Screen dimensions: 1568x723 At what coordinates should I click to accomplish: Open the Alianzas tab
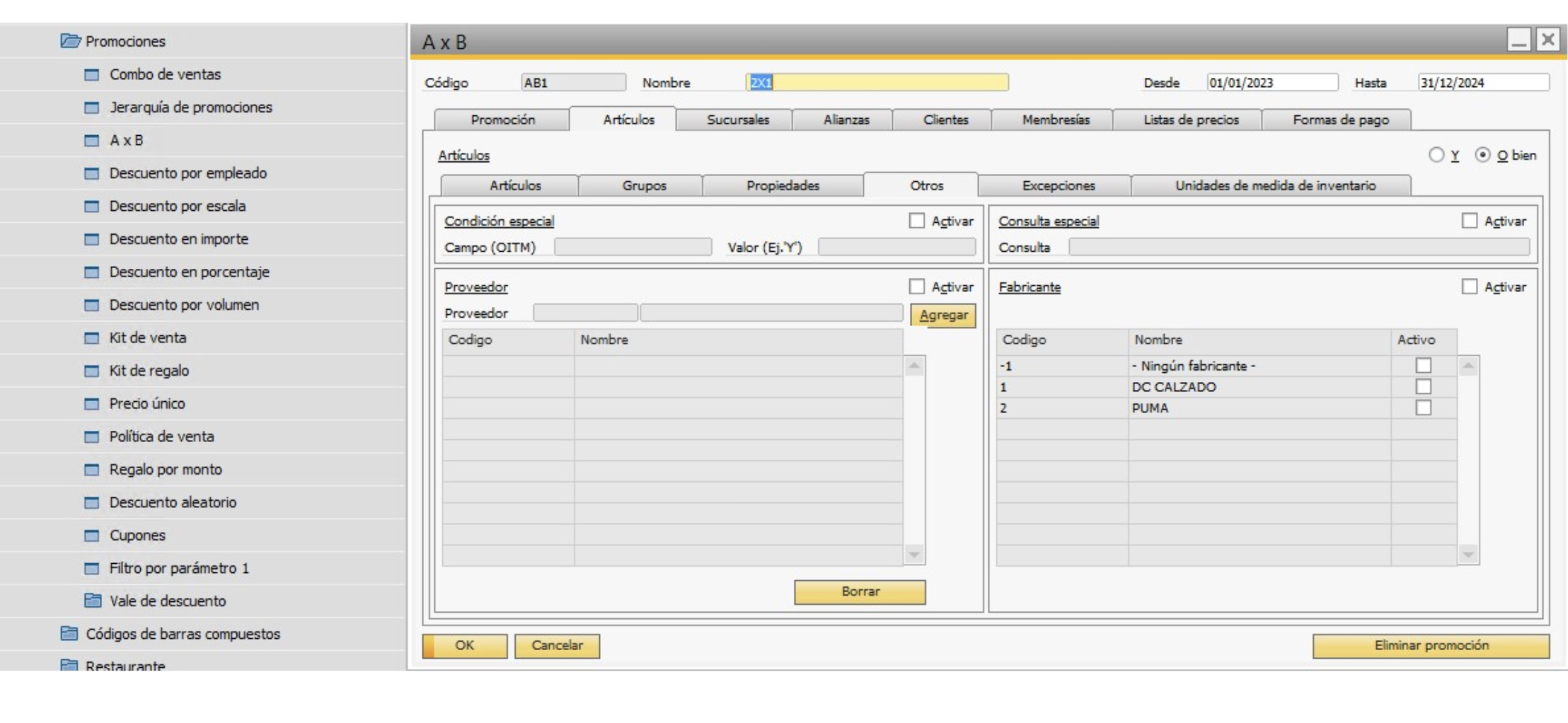(846, 120)
